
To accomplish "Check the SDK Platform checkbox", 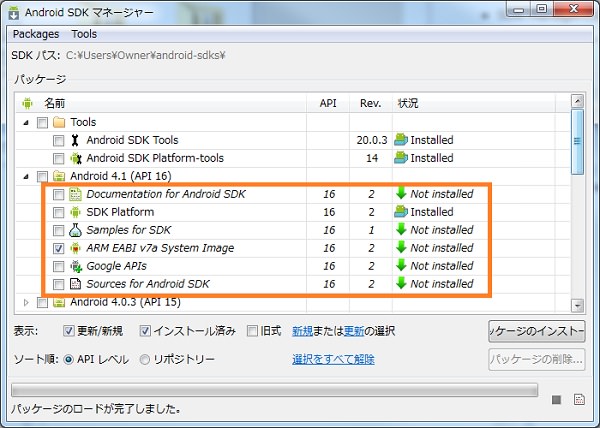I will tap(58, 213).
